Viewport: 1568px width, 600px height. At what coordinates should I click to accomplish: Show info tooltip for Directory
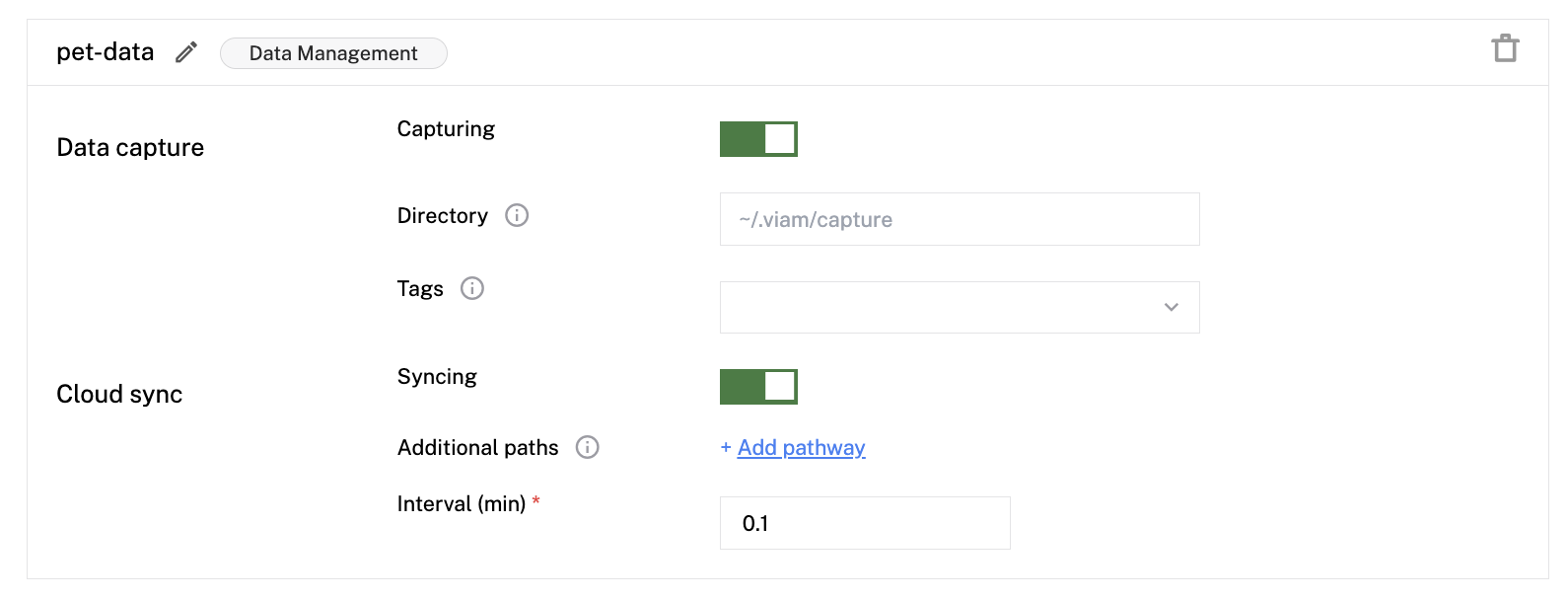pos(517,215)
